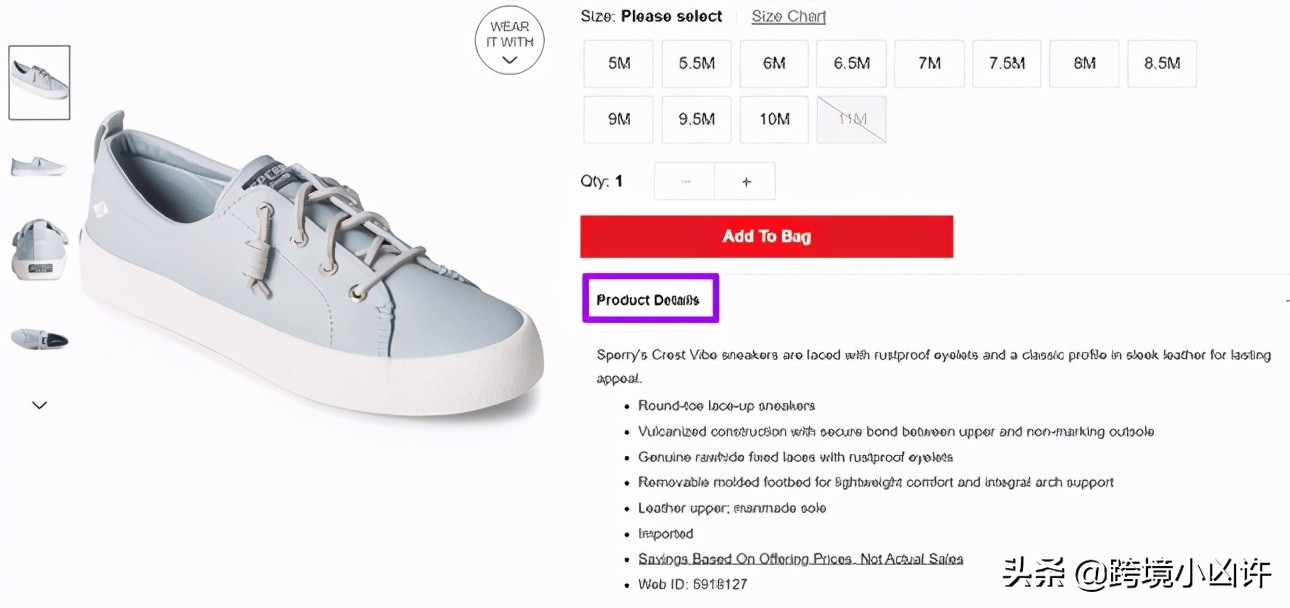Click the minus icon to decrease quantity
The image size is (1290, 608).
tap(685, 182)
